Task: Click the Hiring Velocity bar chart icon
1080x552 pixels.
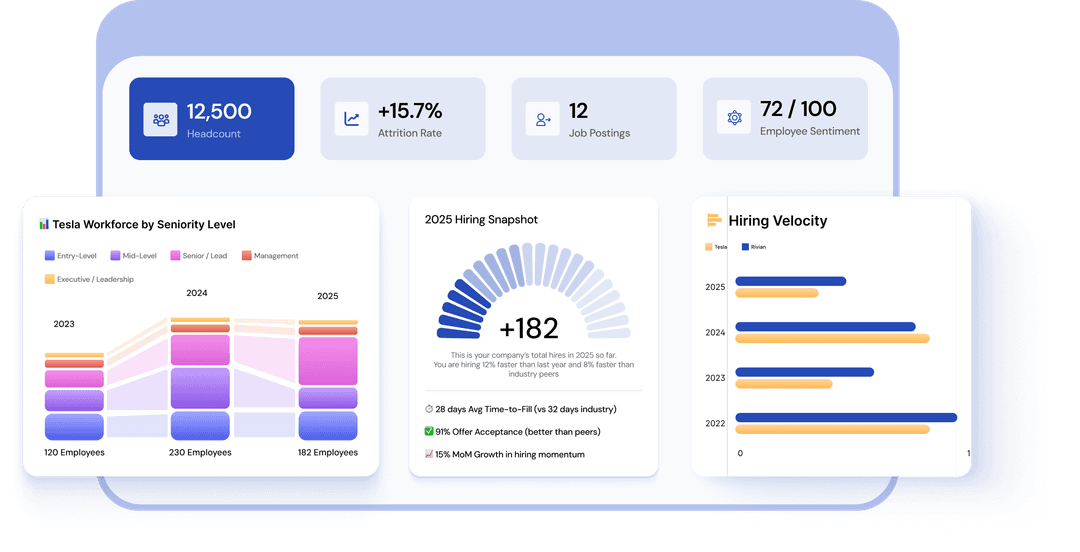Action: pos(714,221)
